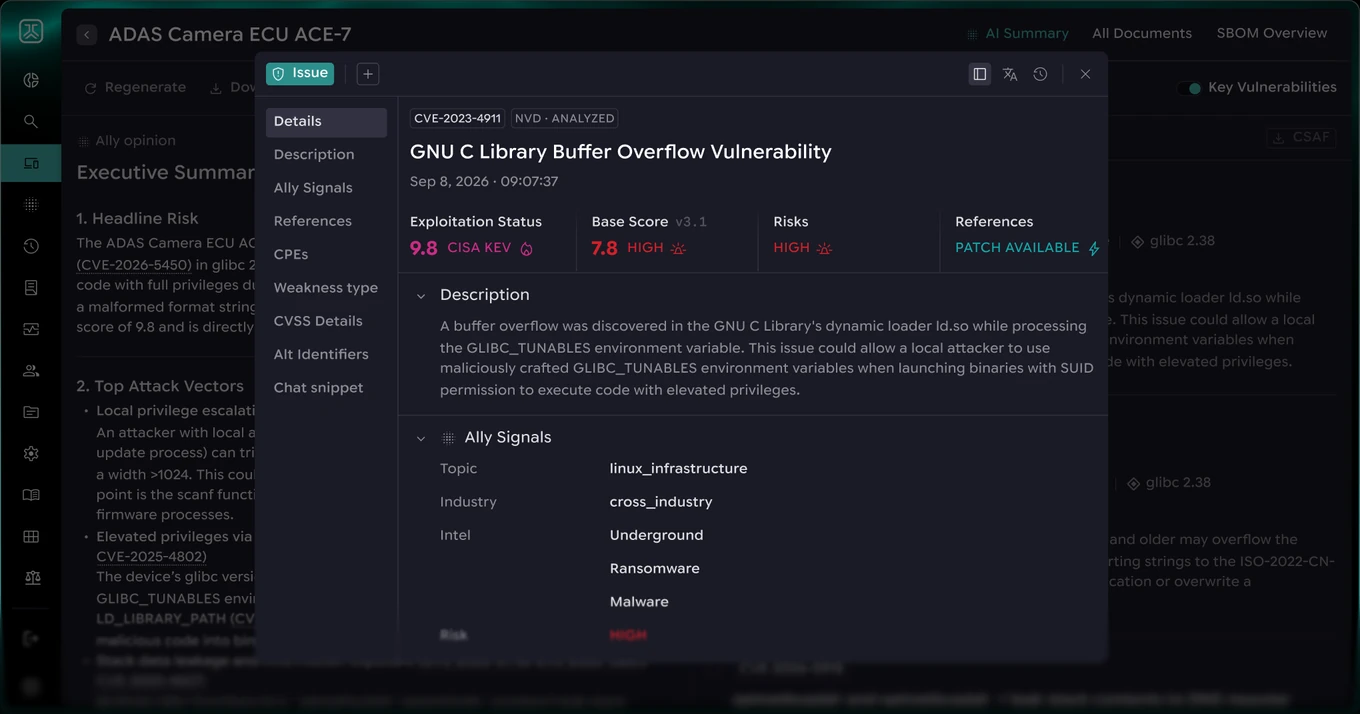Viewport: 1360px width, 714px height.
Task: Click the 7.8 base score value
Action: 604,248
